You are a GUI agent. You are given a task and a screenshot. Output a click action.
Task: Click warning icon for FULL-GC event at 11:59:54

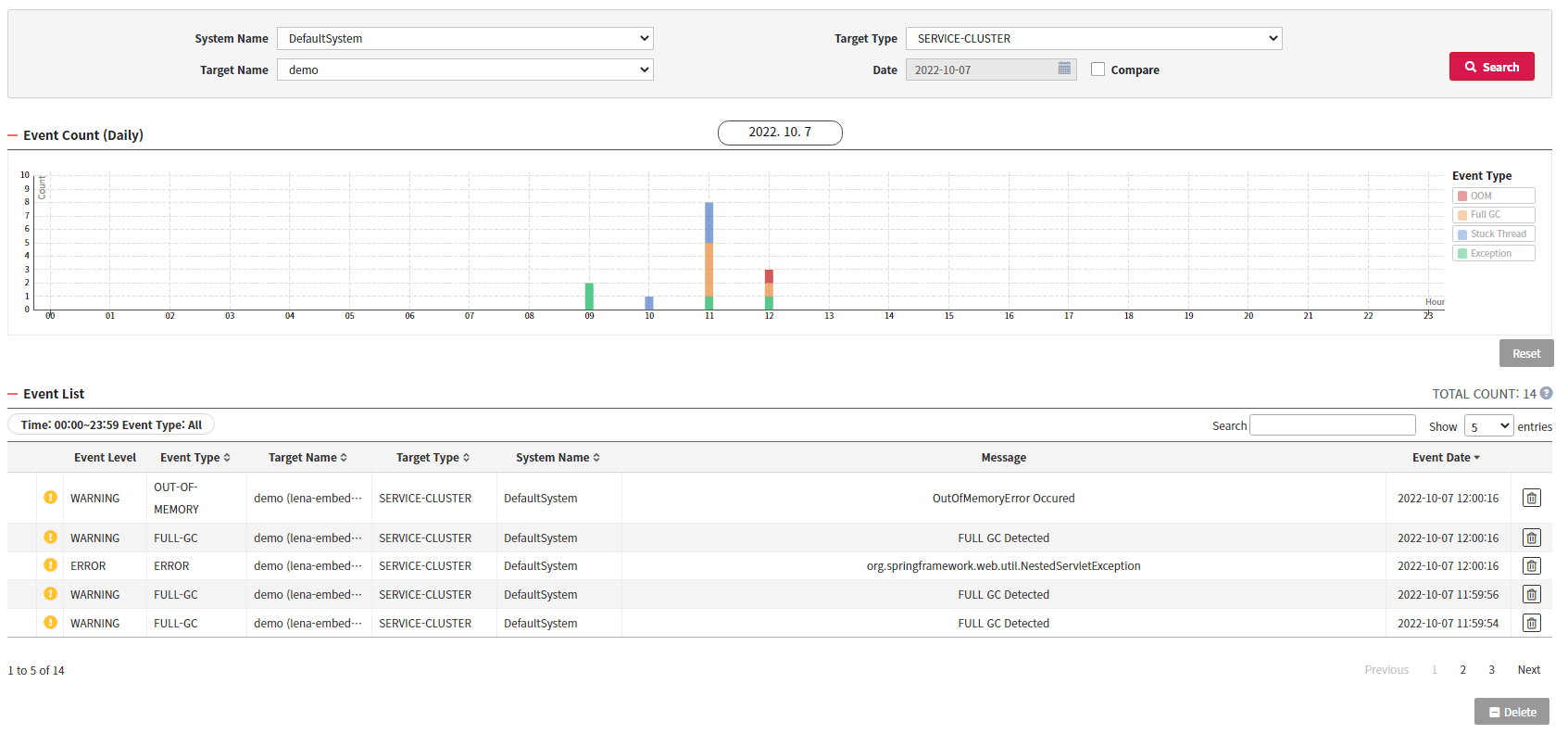click(50, 622)
